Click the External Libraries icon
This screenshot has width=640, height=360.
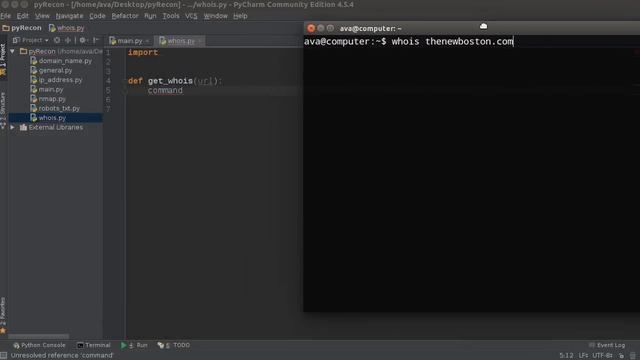(23, 127)
